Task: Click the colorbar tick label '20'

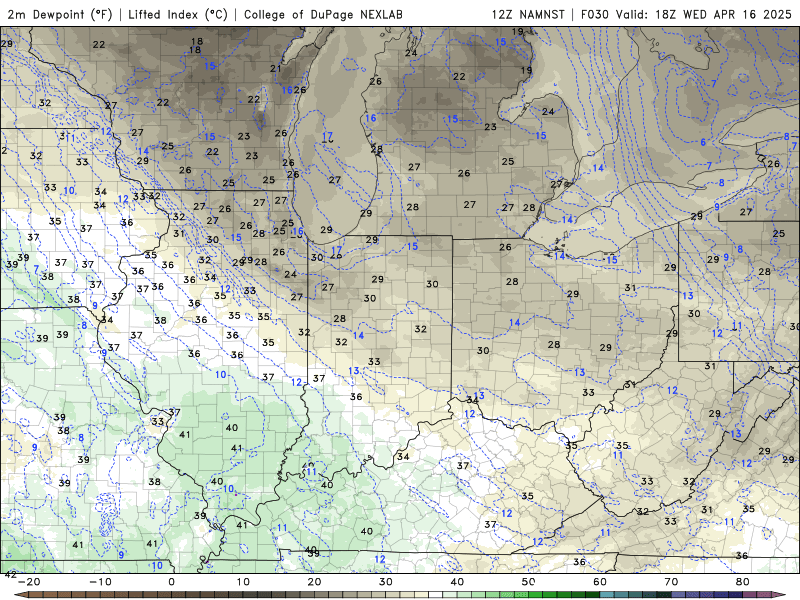Action: click(x=314, y=582)
